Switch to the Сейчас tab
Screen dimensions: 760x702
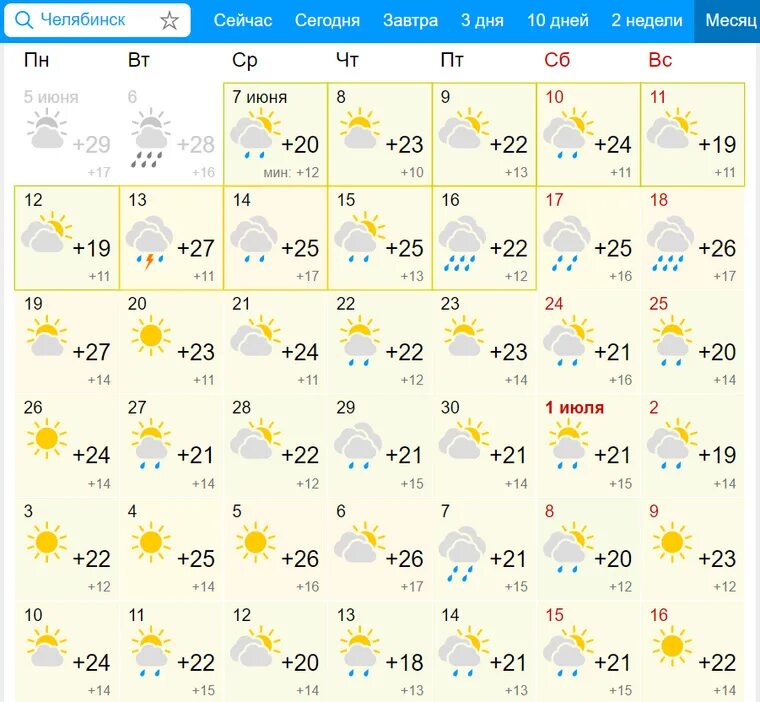point(243,20)
